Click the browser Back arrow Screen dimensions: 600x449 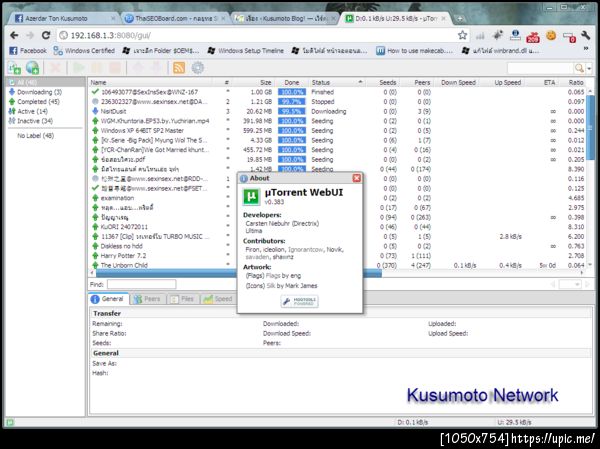click(14, 35)
